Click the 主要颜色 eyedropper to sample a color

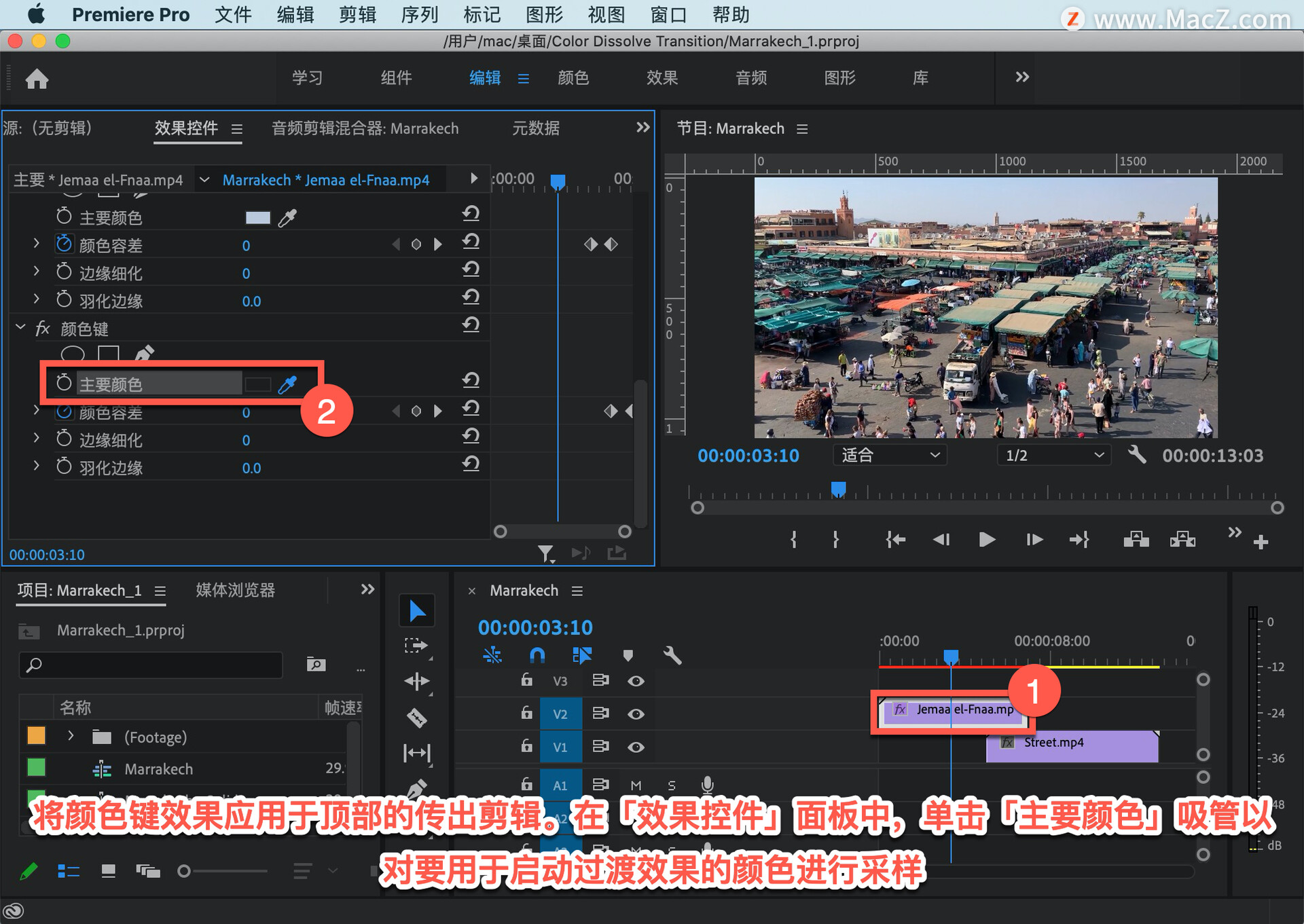pos(287,384)
